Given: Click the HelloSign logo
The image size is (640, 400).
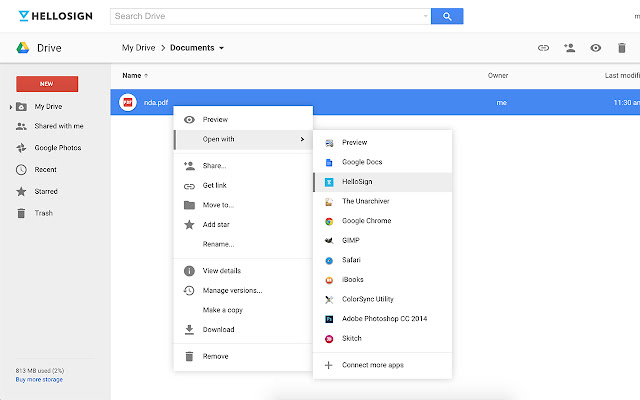Looking at the screenshot, I should pos(56,16).
